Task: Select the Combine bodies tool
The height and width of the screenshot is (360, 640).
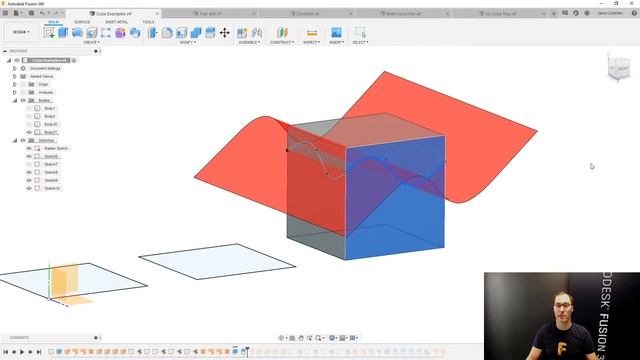Action: coord(196,33)
